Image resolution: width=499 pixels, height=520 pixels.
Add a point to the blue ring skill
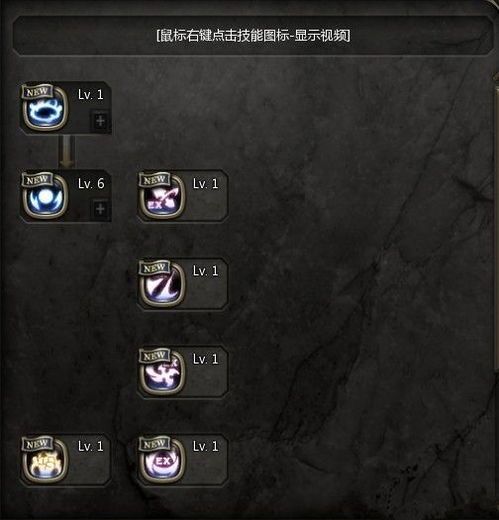[100, 121]
